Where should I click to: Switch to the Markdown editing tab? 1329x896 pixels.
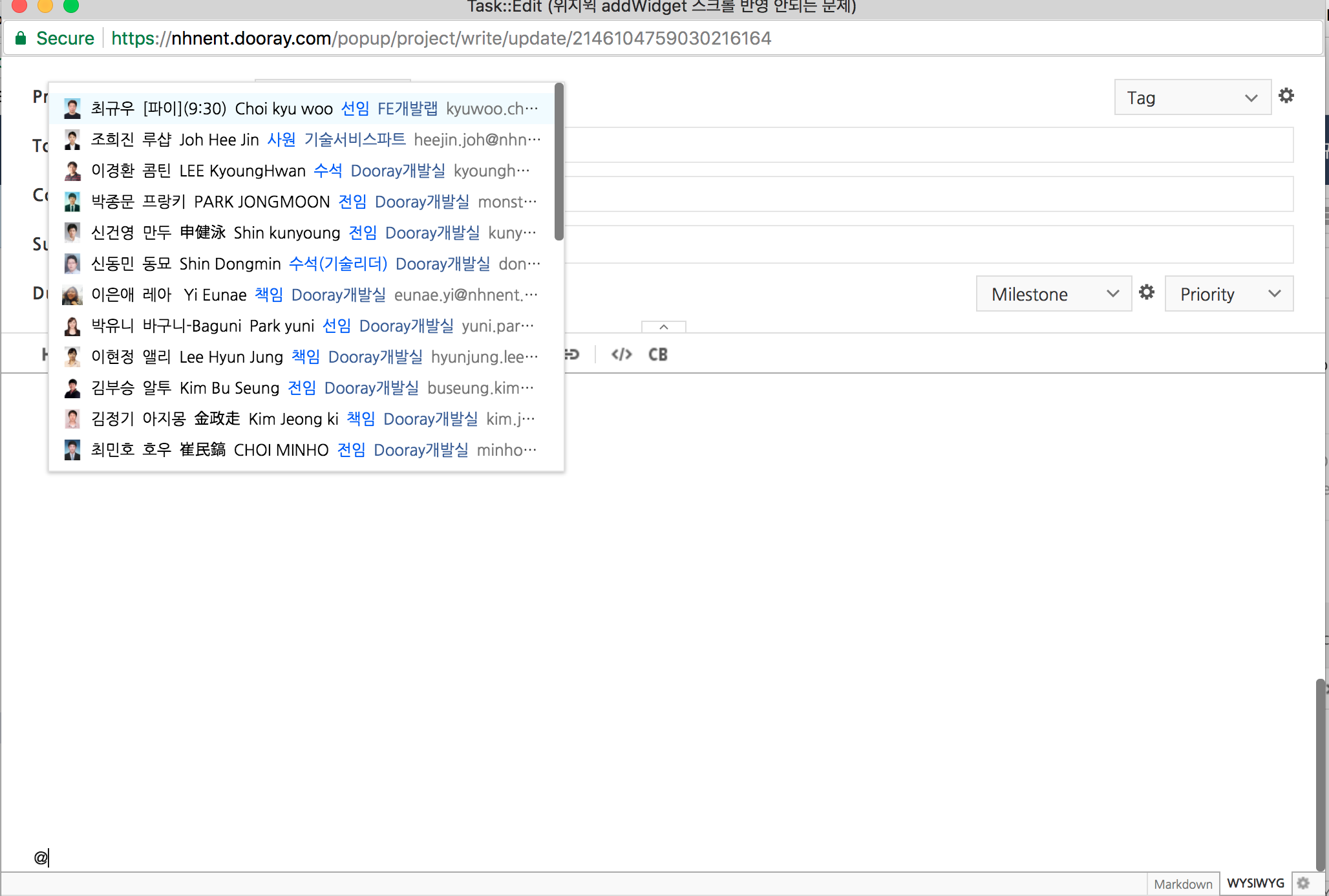[x=1183, y=884]
